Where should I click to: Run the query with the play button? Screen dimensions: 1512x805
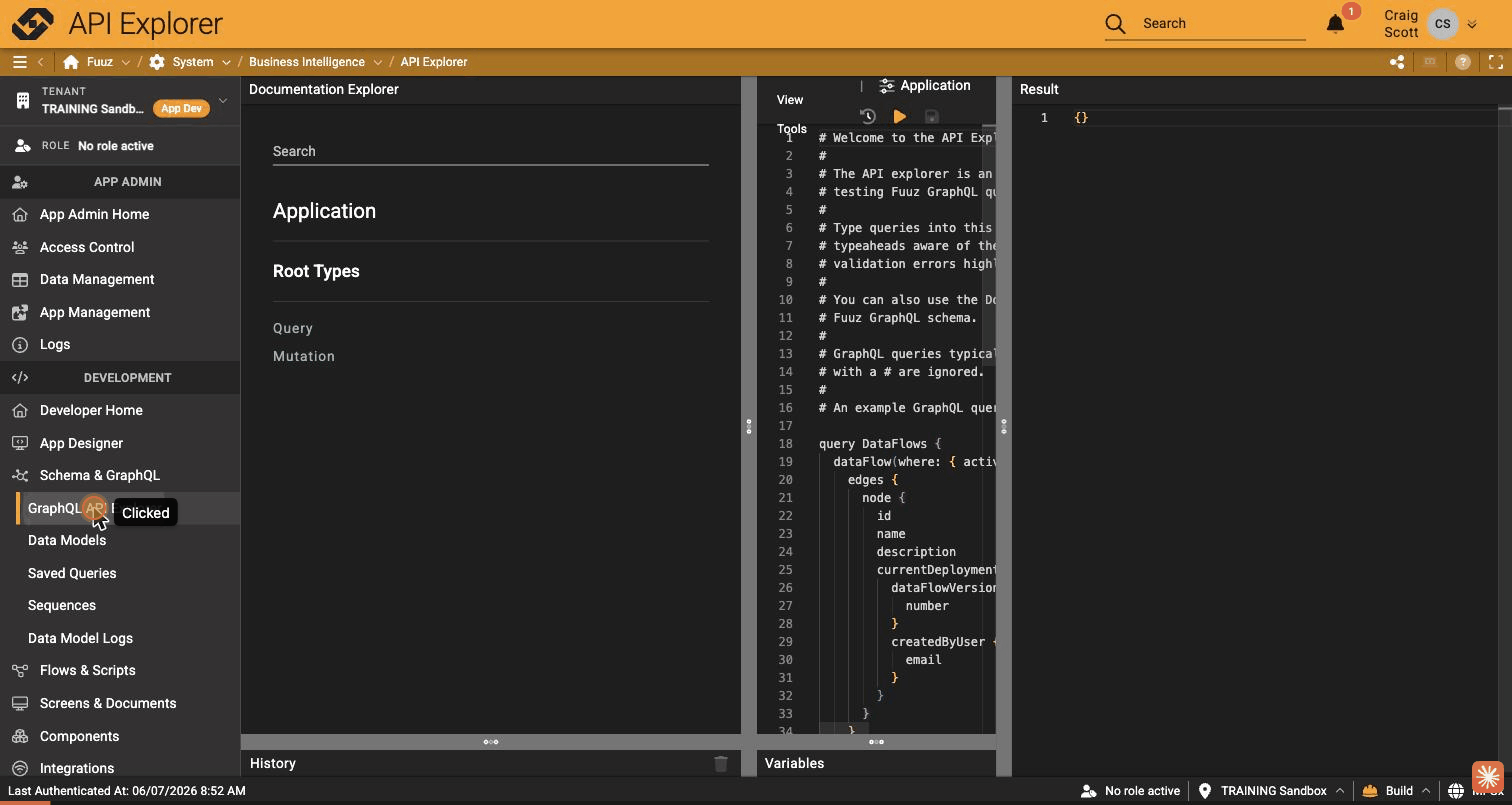click(x=899, y=117)
